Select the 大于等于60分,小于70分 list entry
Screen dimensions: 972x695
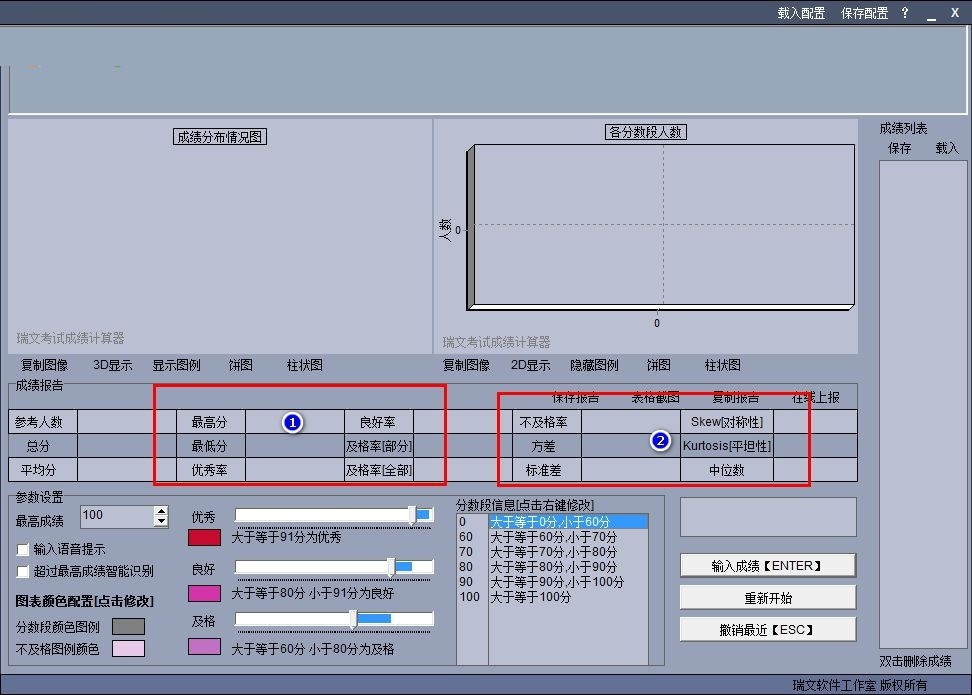click(553, 537)
